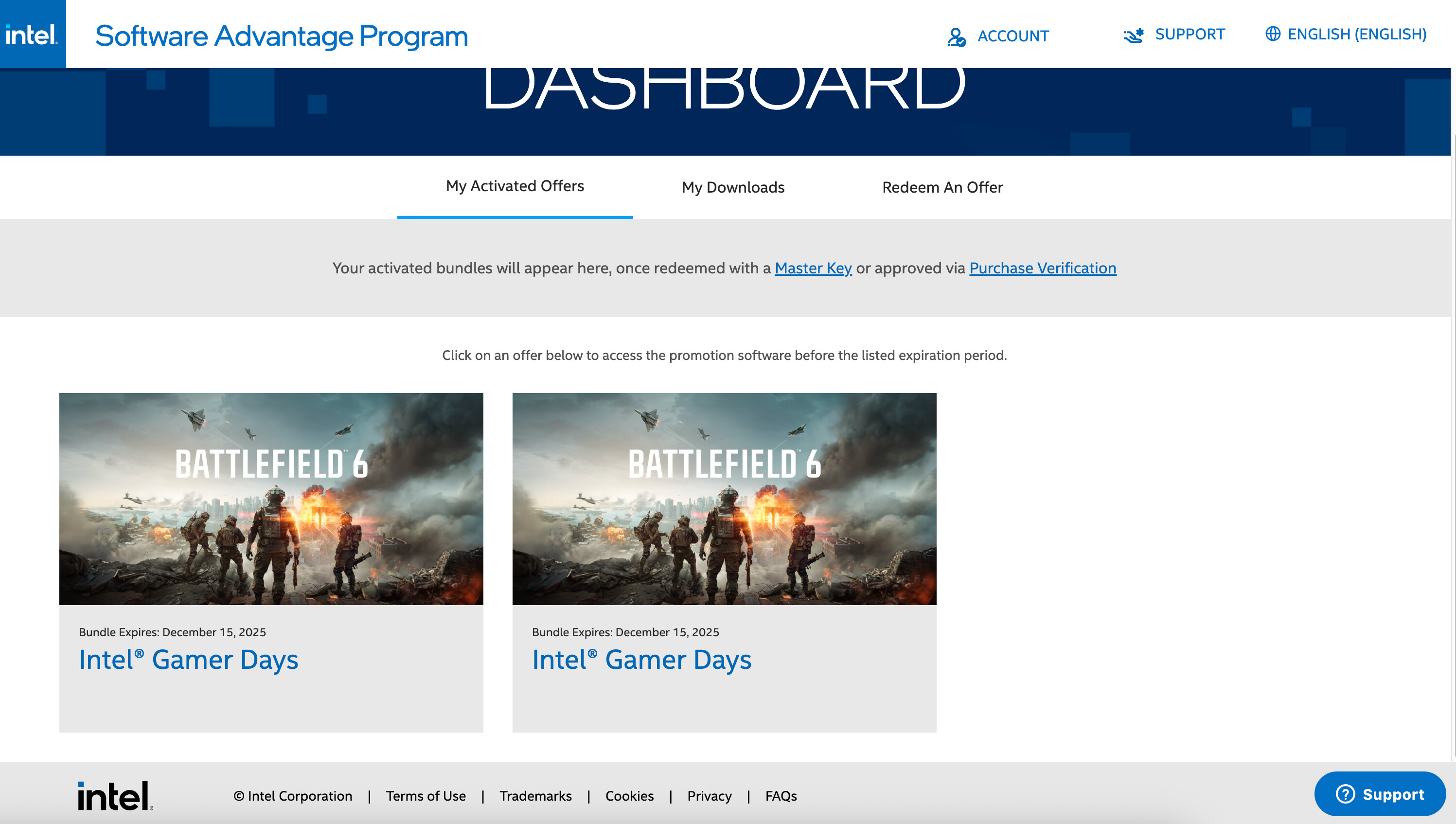This screenshot has width=1456, height=824.
Task: Open the Terms of Use footer link
Action: (426, 796)
